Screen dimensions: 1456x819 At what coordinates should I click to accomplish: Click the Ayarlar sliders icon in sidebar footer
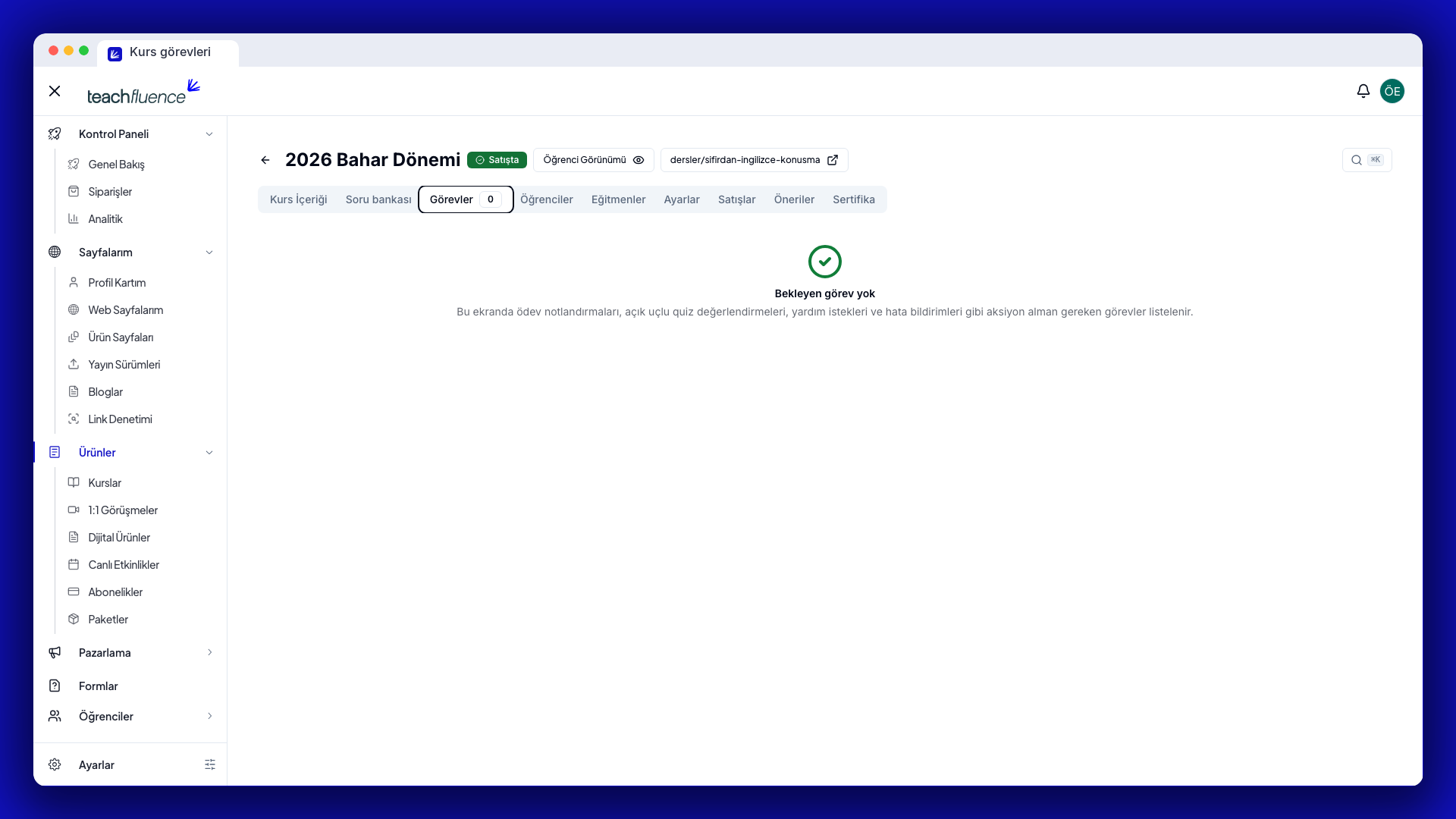(x=210, y=764)
